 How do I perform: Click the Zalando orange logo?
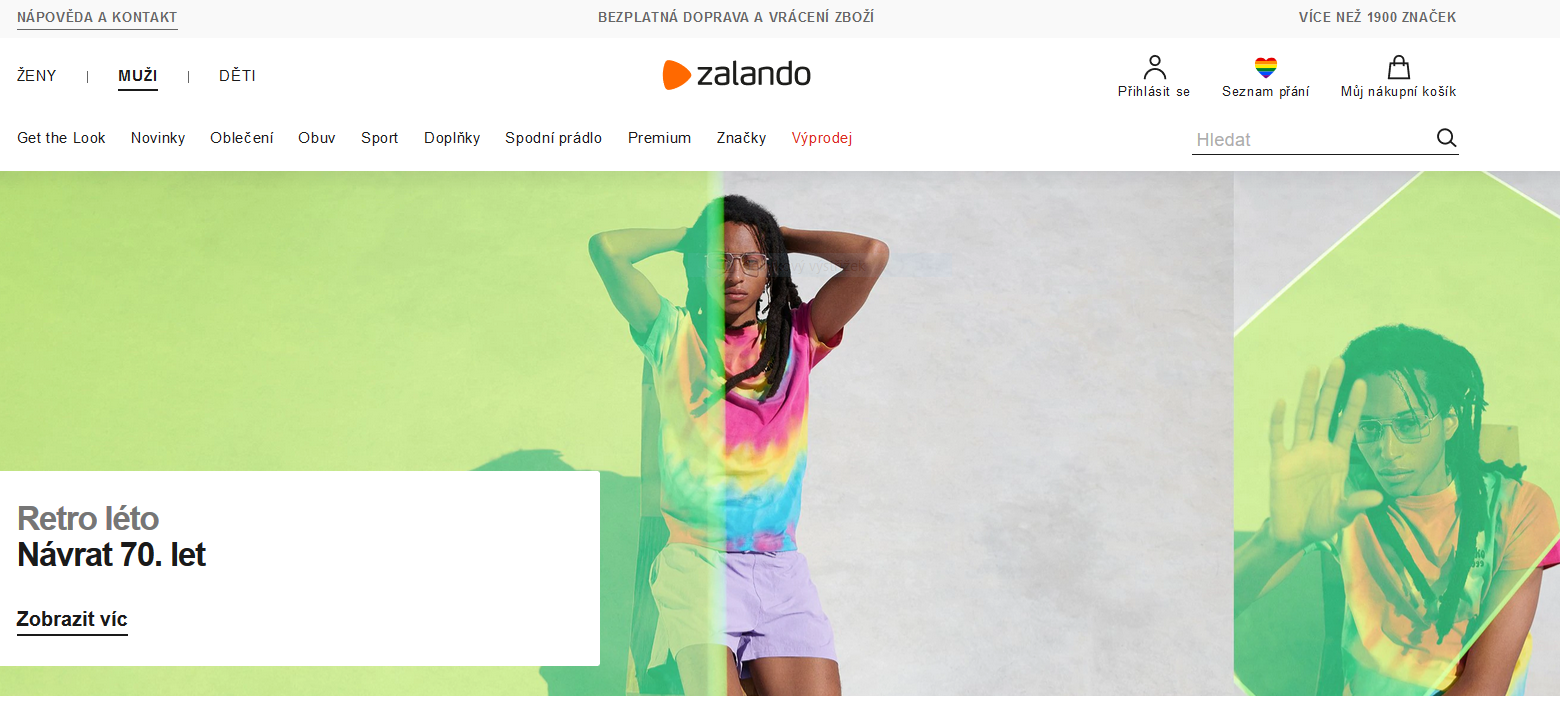coord(736,74)
